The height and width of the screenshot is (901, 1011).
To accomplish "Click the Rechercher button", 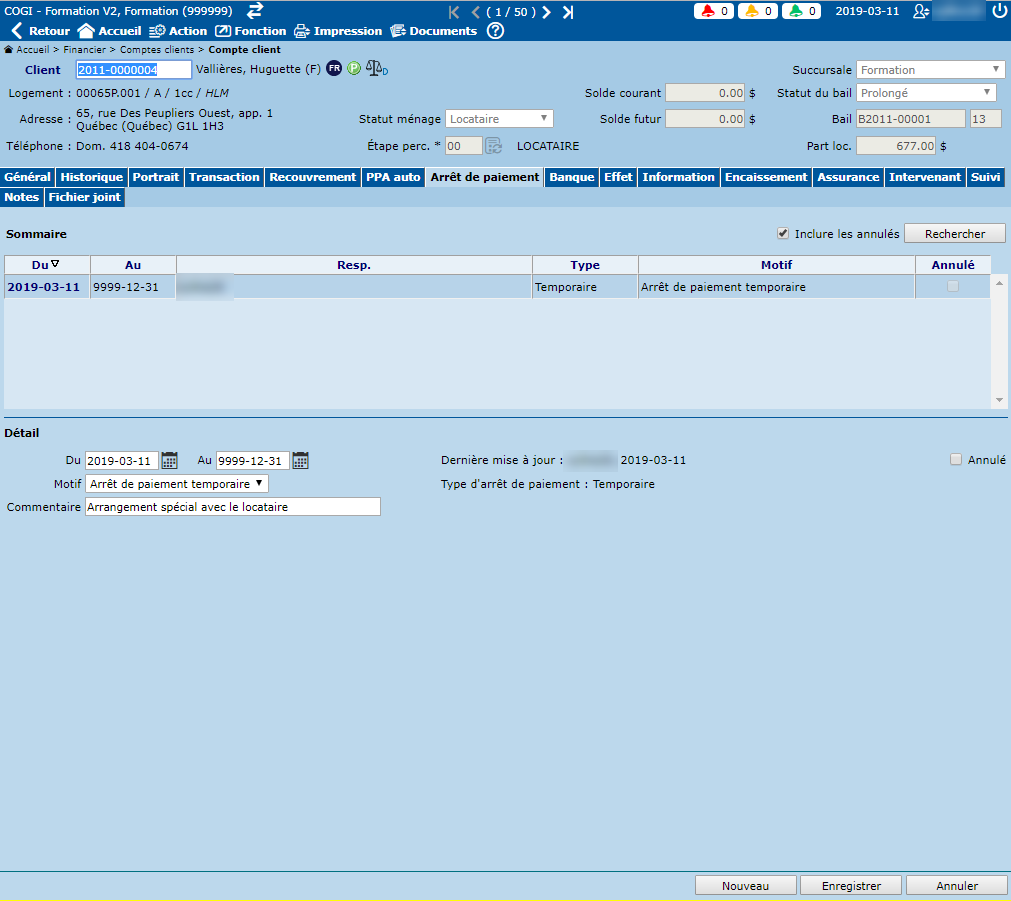I will (954, 234).
